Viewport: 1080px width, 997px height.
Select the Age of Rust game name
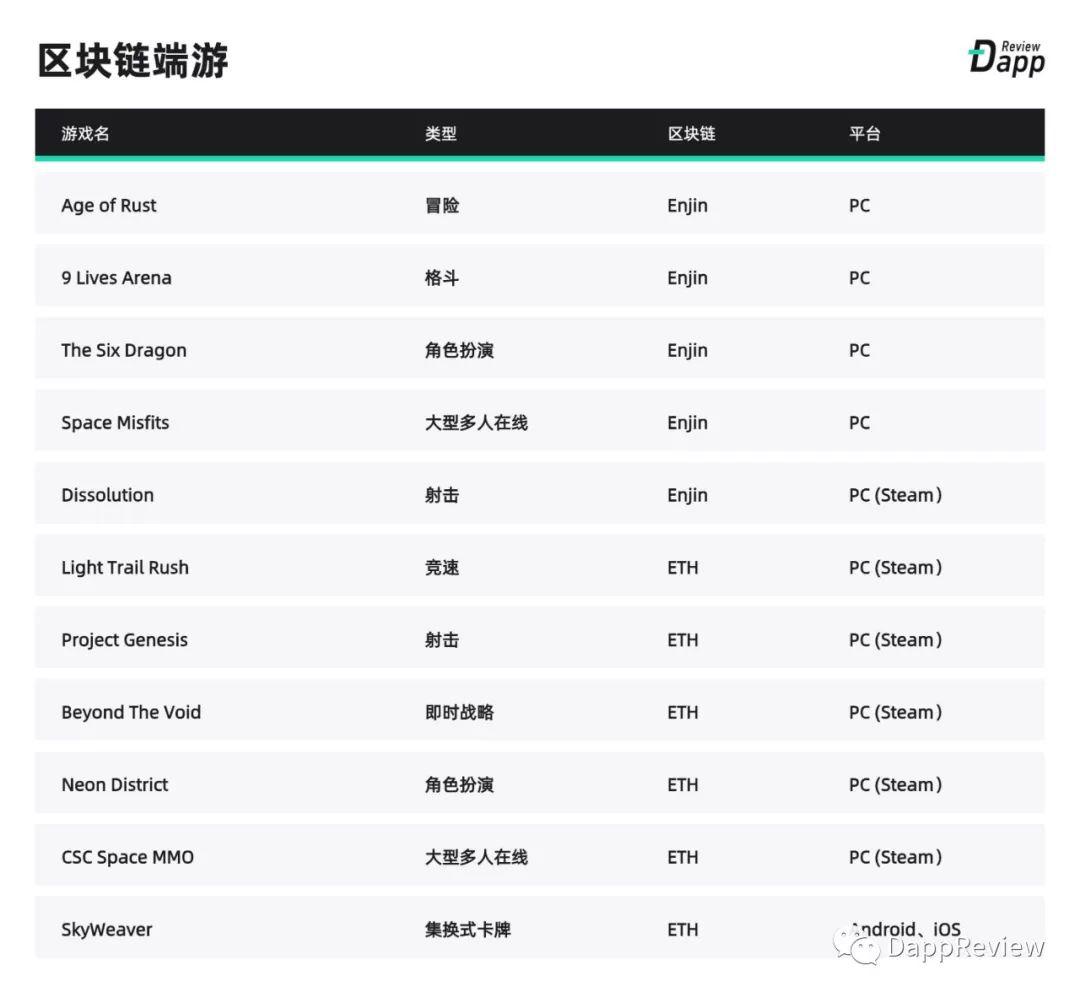[x=109, y=206]
